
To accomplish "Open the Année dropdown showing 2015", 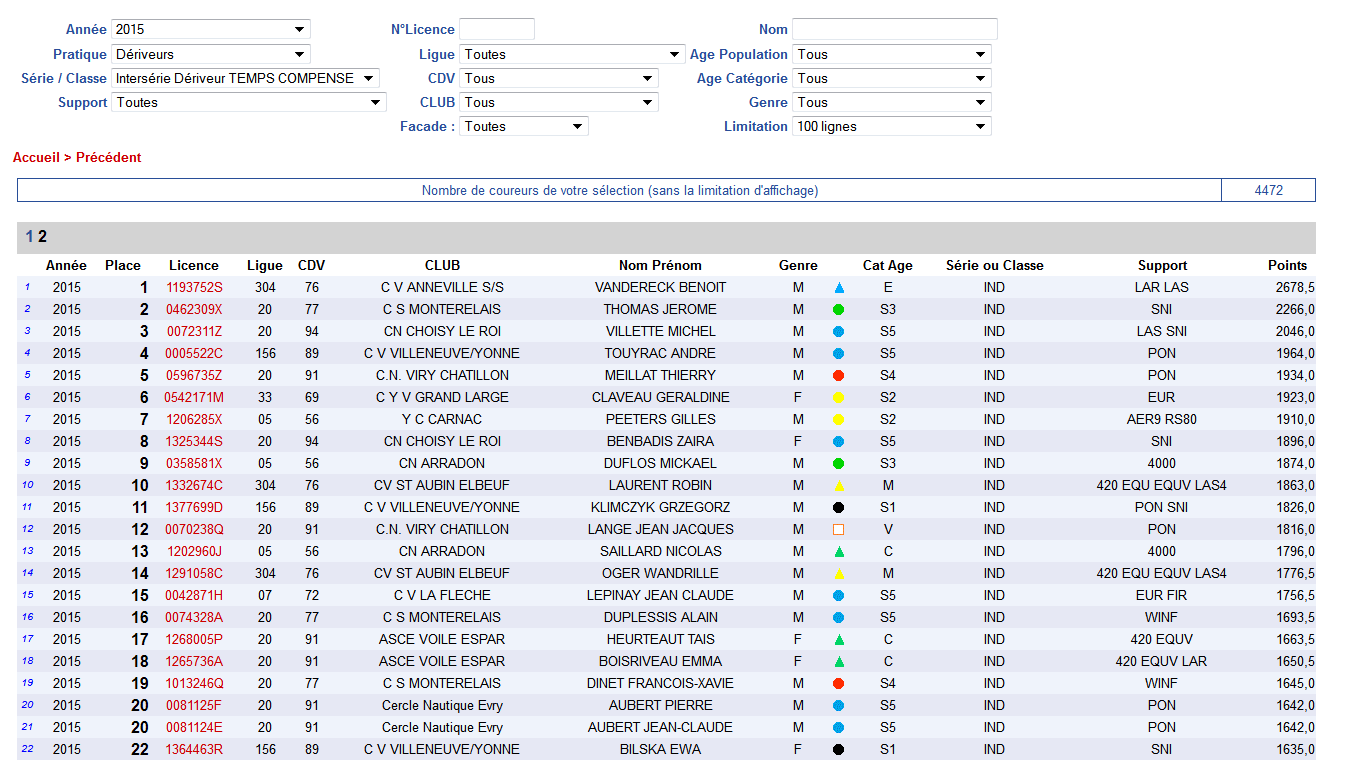I will tap(210, 30).
